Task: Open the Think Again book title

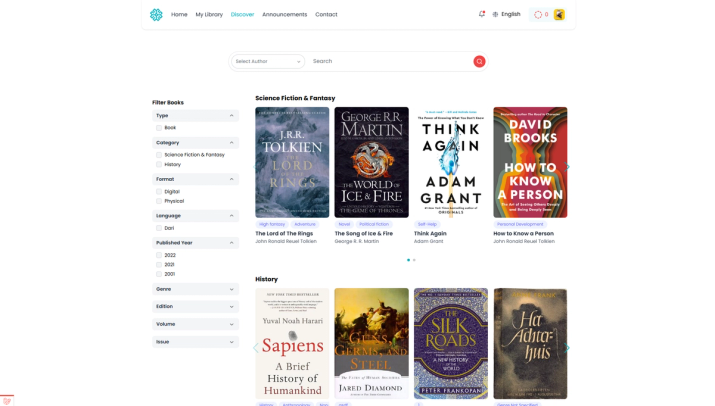Action: tap(430, 234)
